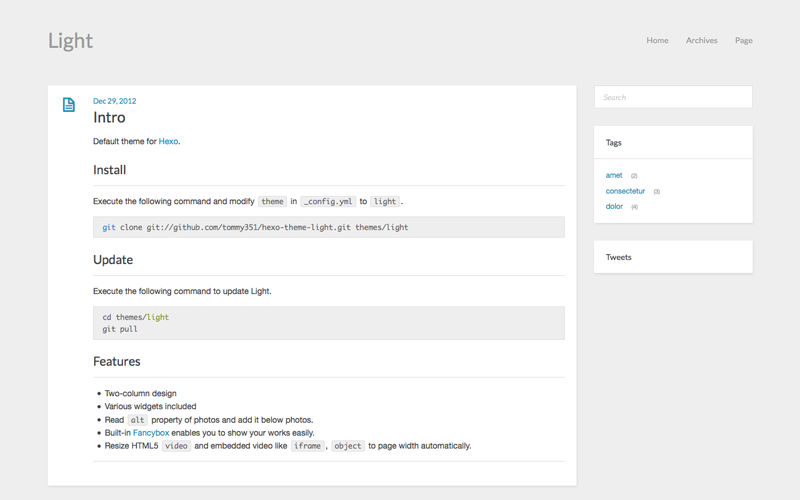This screenshot has height=500, width=800.
Task: Choose the dolor tag
Action: click(x=614, y=207)
